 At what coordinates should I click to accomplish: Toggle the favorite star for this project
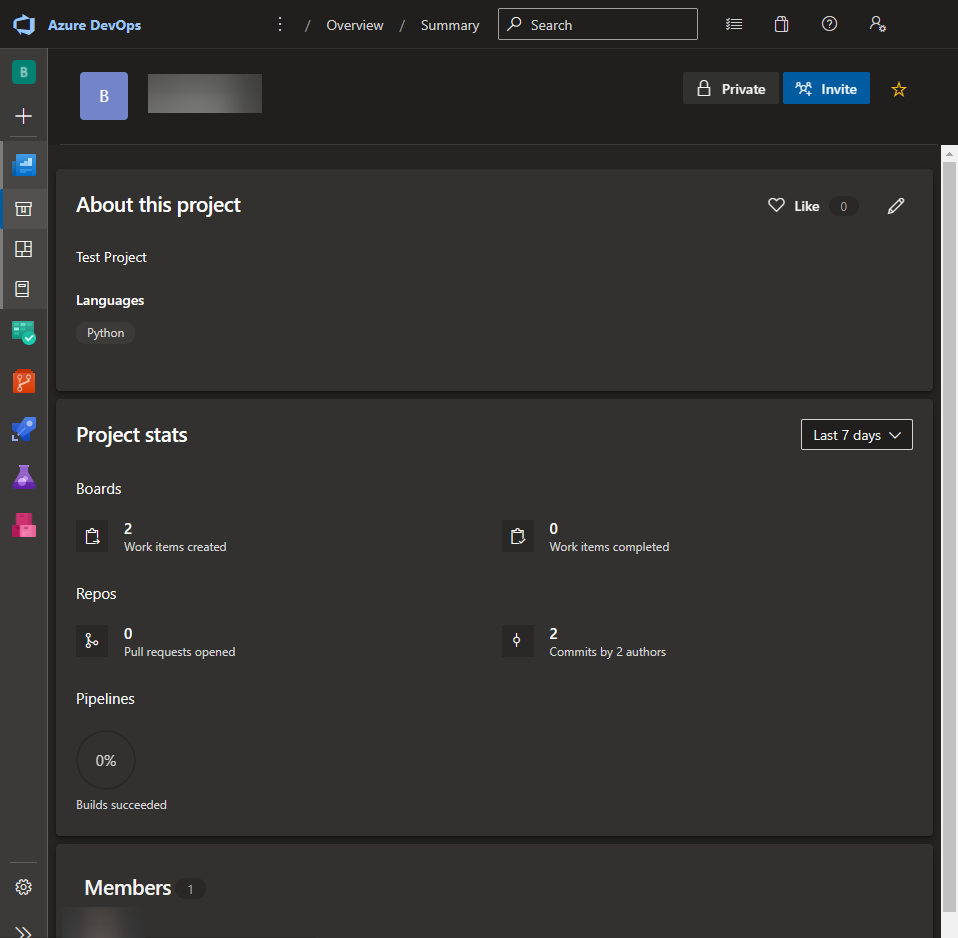point(899,89)
